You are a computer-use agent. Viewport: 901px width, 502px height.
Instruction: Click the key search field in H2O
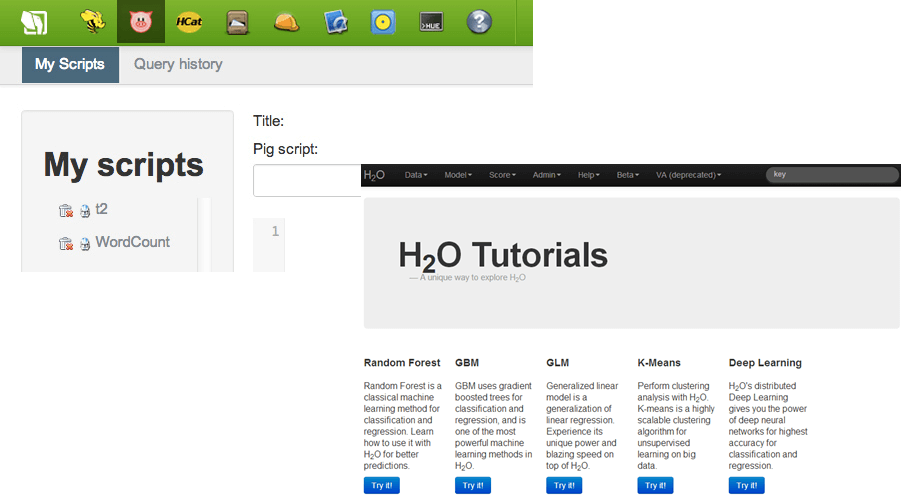point(831,175)
